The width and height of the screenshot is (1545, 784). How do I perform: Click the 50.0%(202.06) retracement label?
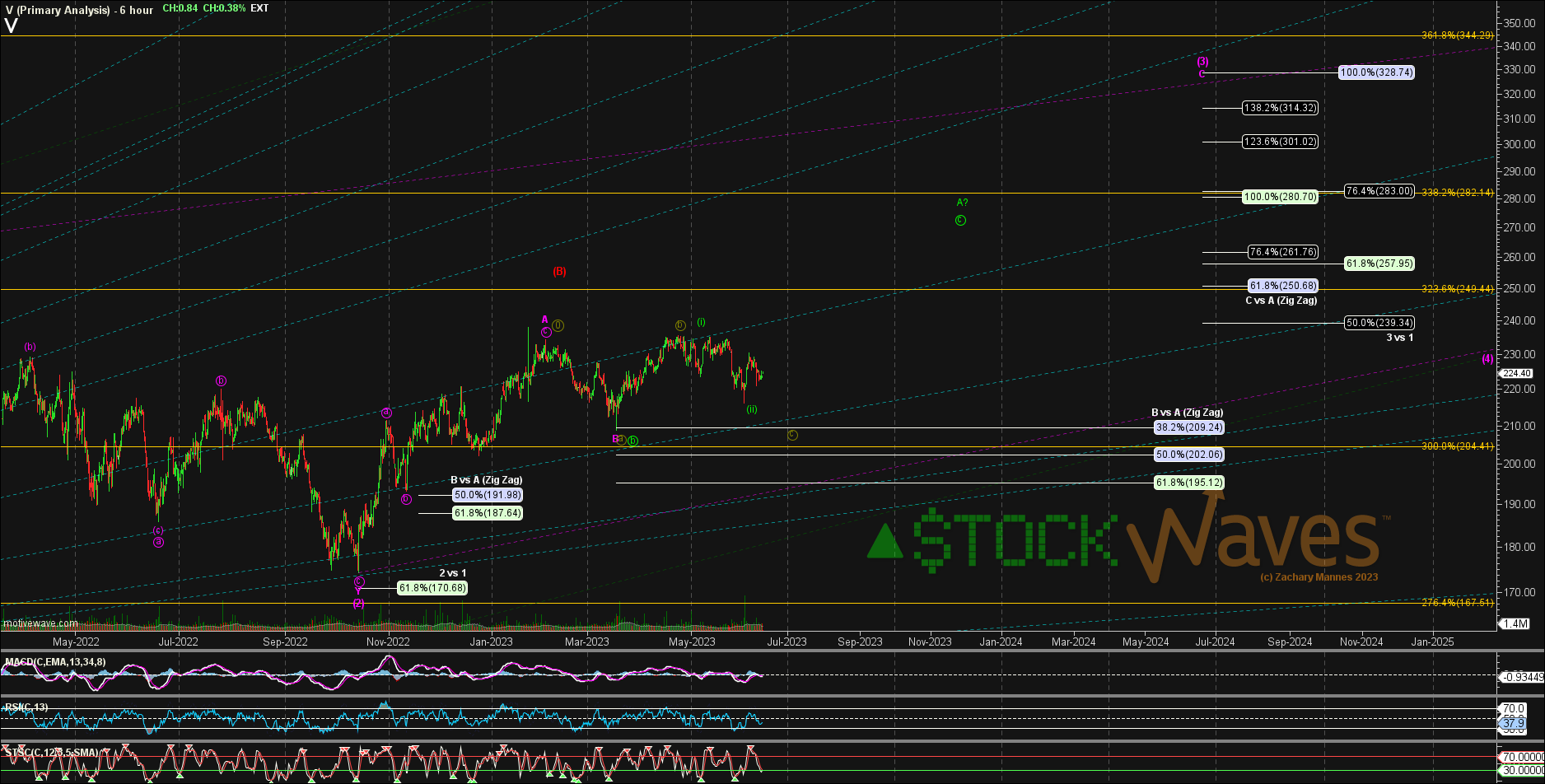coord(1188,455)
